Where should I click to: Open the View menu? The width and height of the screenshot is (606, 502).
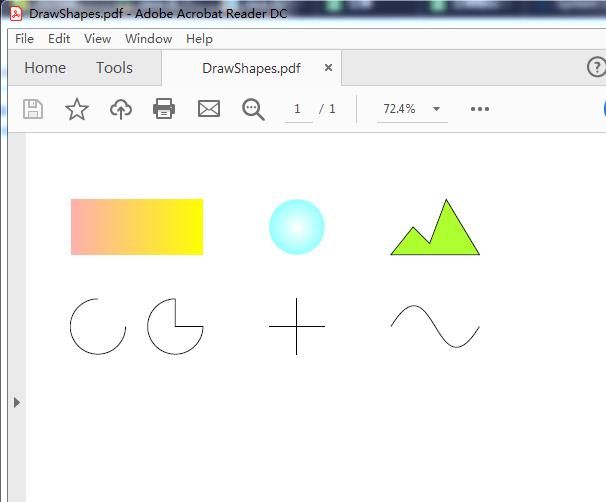(x=97, y=39)
